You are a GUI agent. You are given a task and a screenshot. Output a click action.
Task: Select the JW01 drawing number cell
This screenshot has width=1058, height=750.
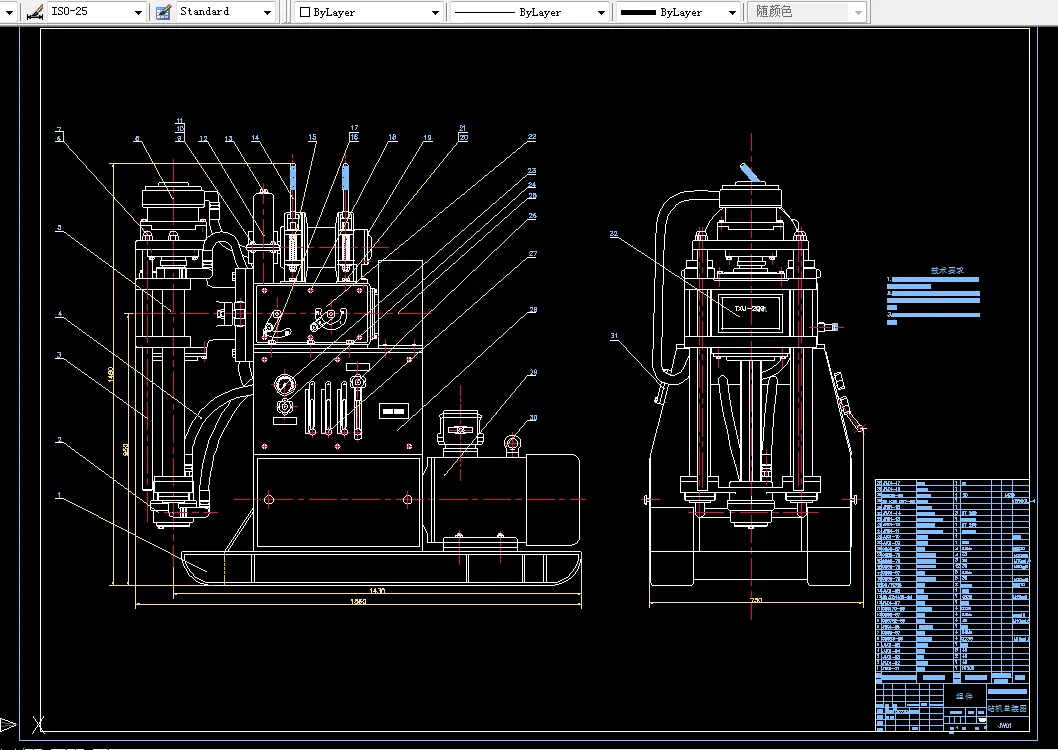(1005, 725)
